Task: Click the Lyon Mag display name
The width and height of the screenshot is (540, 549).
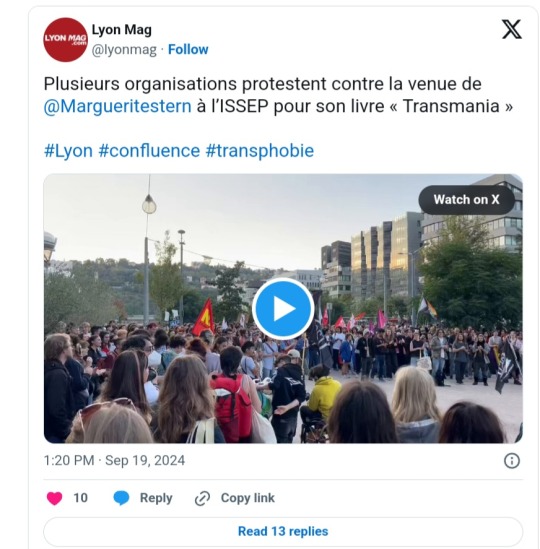Action: [122, 30]
